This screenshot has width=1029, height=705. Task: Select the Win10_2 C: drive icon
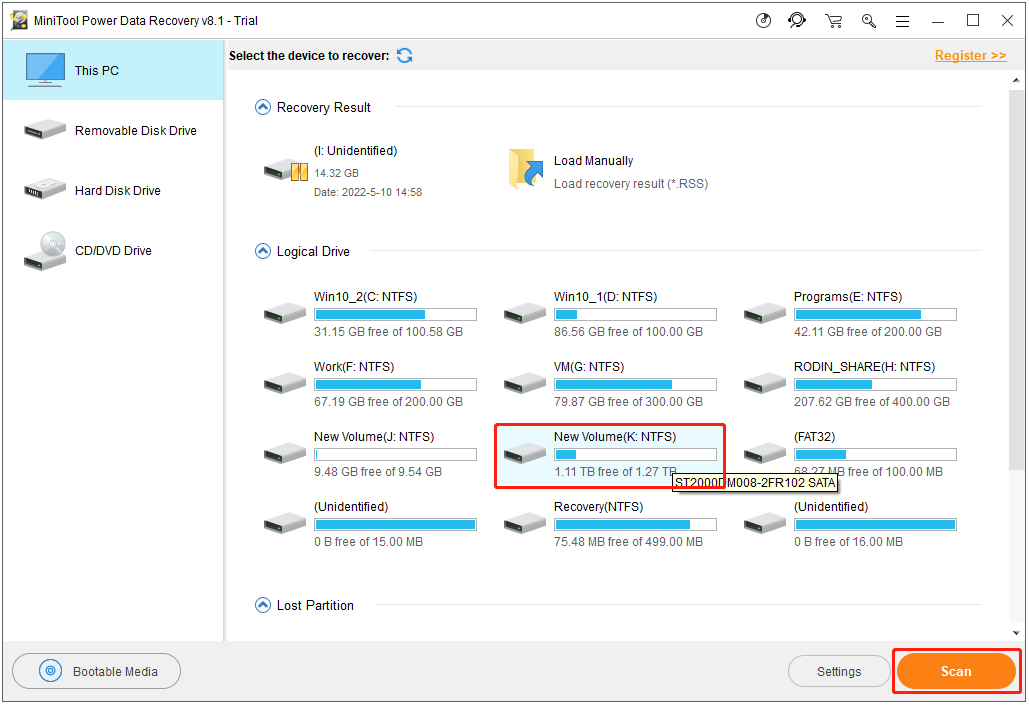click(x=285, y=313)
